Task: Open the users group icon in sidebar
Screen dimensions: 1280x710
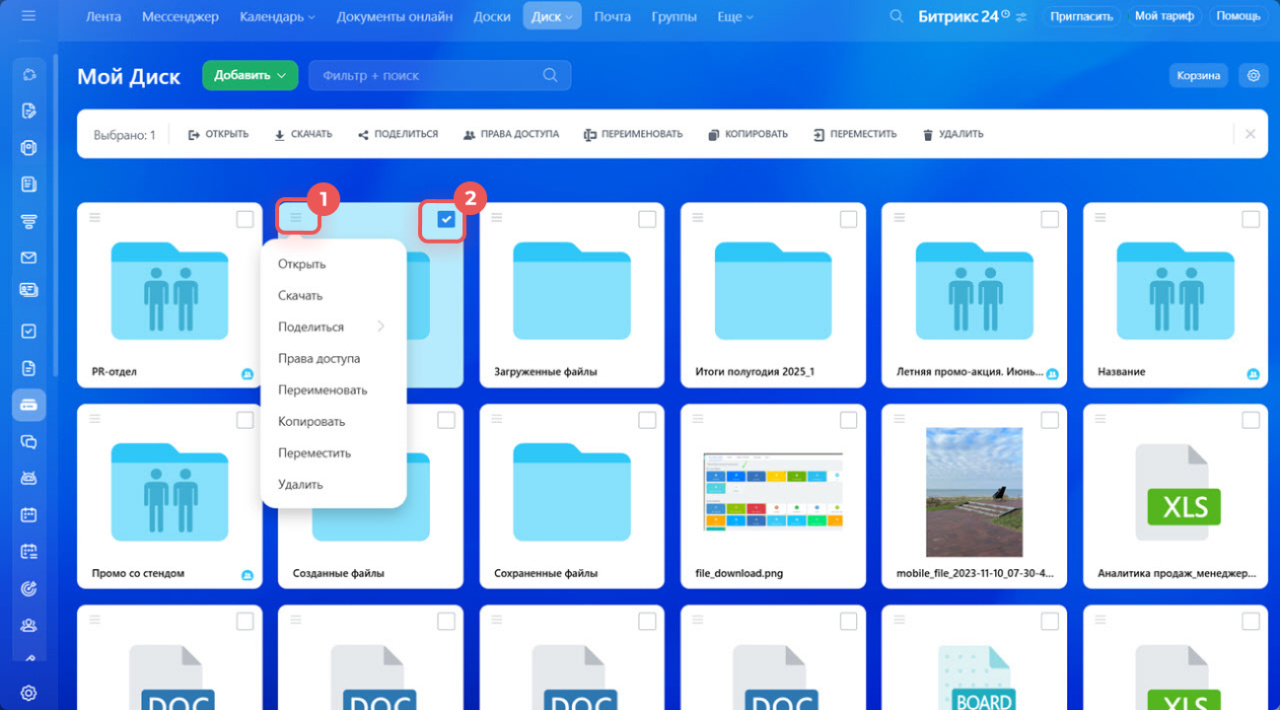Action: pyautogui.click(x=29, y=625)
